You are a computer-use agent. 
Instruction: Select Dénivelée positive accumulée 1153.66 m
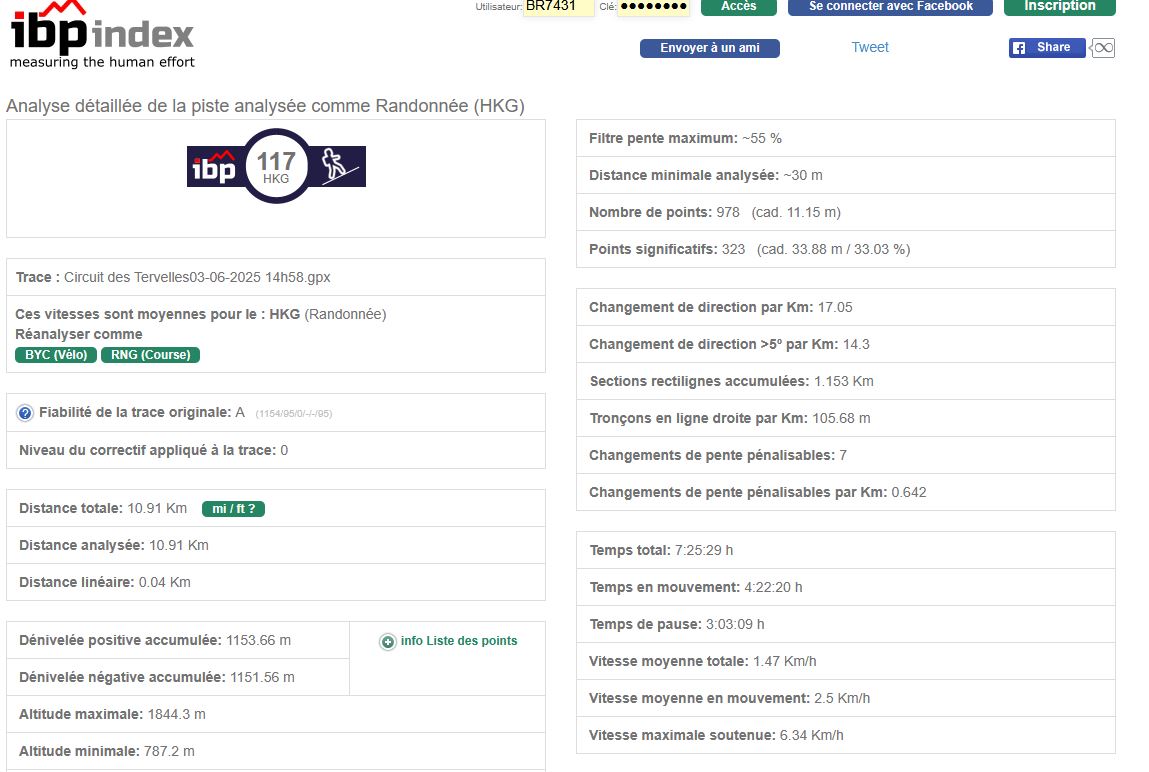pyautogui.click(x=155, y=640)
